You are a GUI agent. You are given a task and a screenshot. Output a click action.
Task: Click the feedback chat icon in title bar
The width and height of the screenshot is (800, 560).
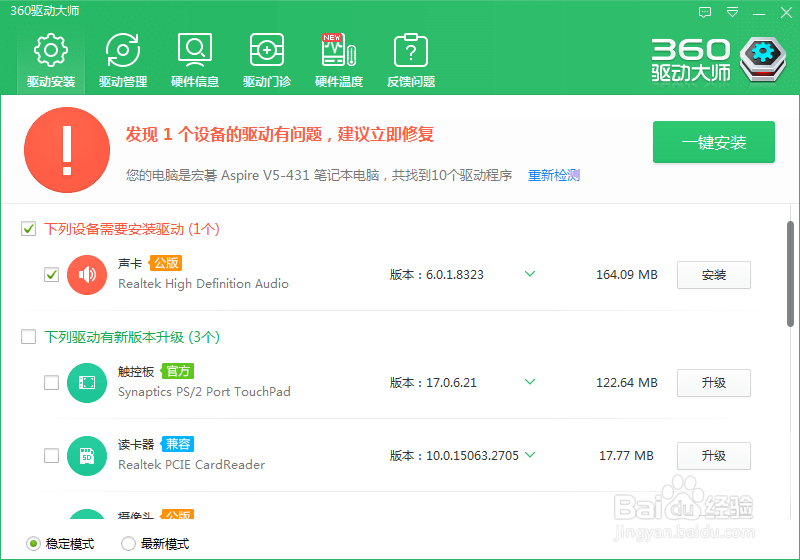coord(705,12)
